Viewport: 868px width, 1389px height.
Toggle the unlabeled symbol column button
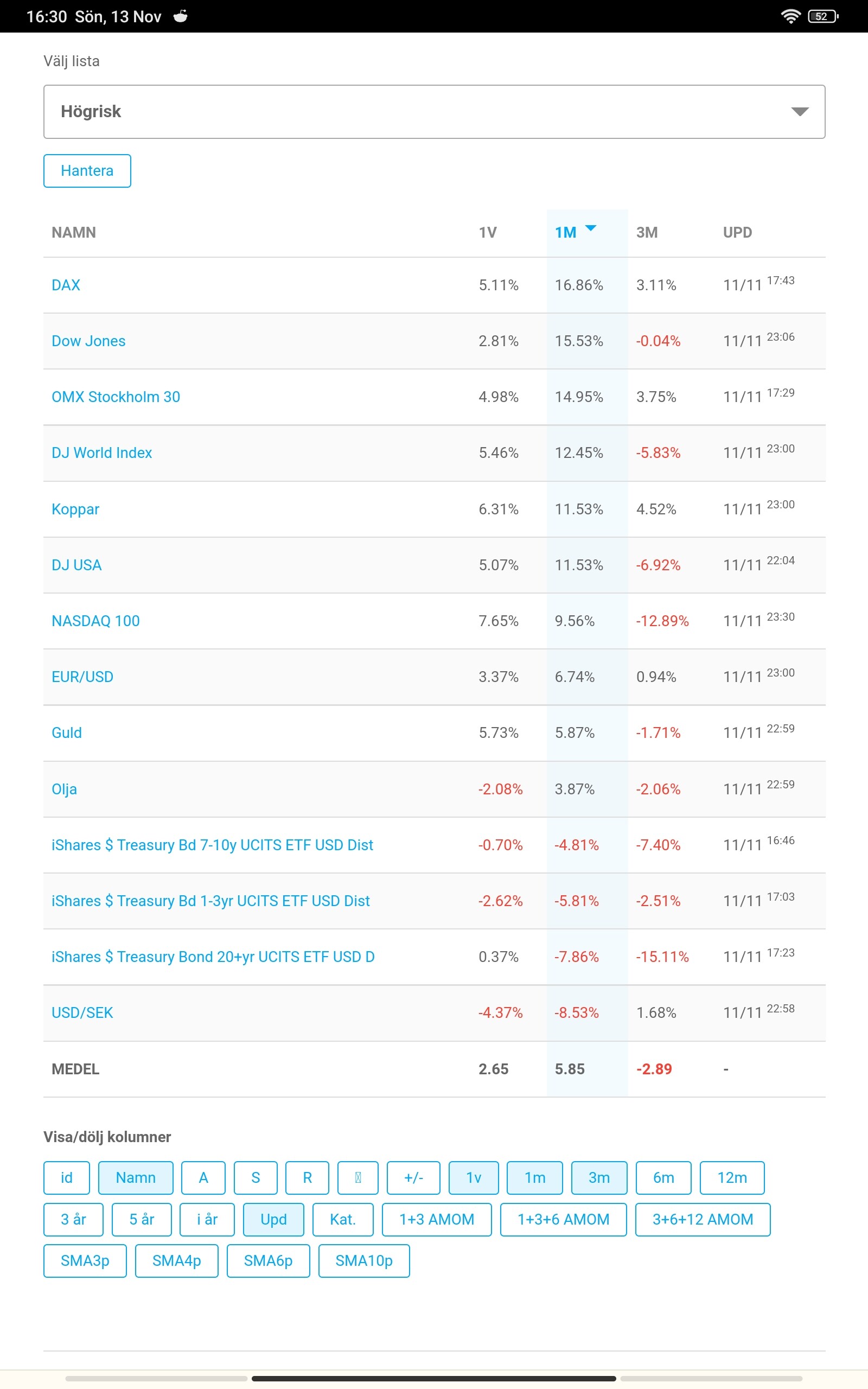tap(358, 1178)
